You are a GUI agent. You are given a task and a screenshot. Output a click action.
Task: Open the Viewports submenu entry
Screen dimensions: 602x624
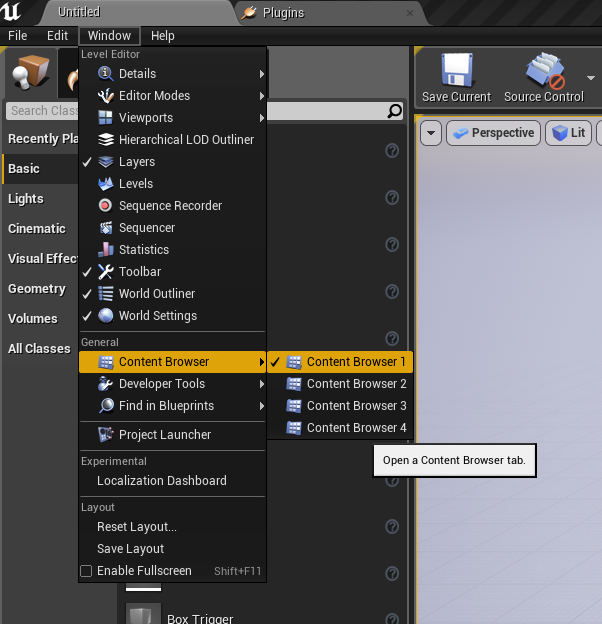coord(172,118)
